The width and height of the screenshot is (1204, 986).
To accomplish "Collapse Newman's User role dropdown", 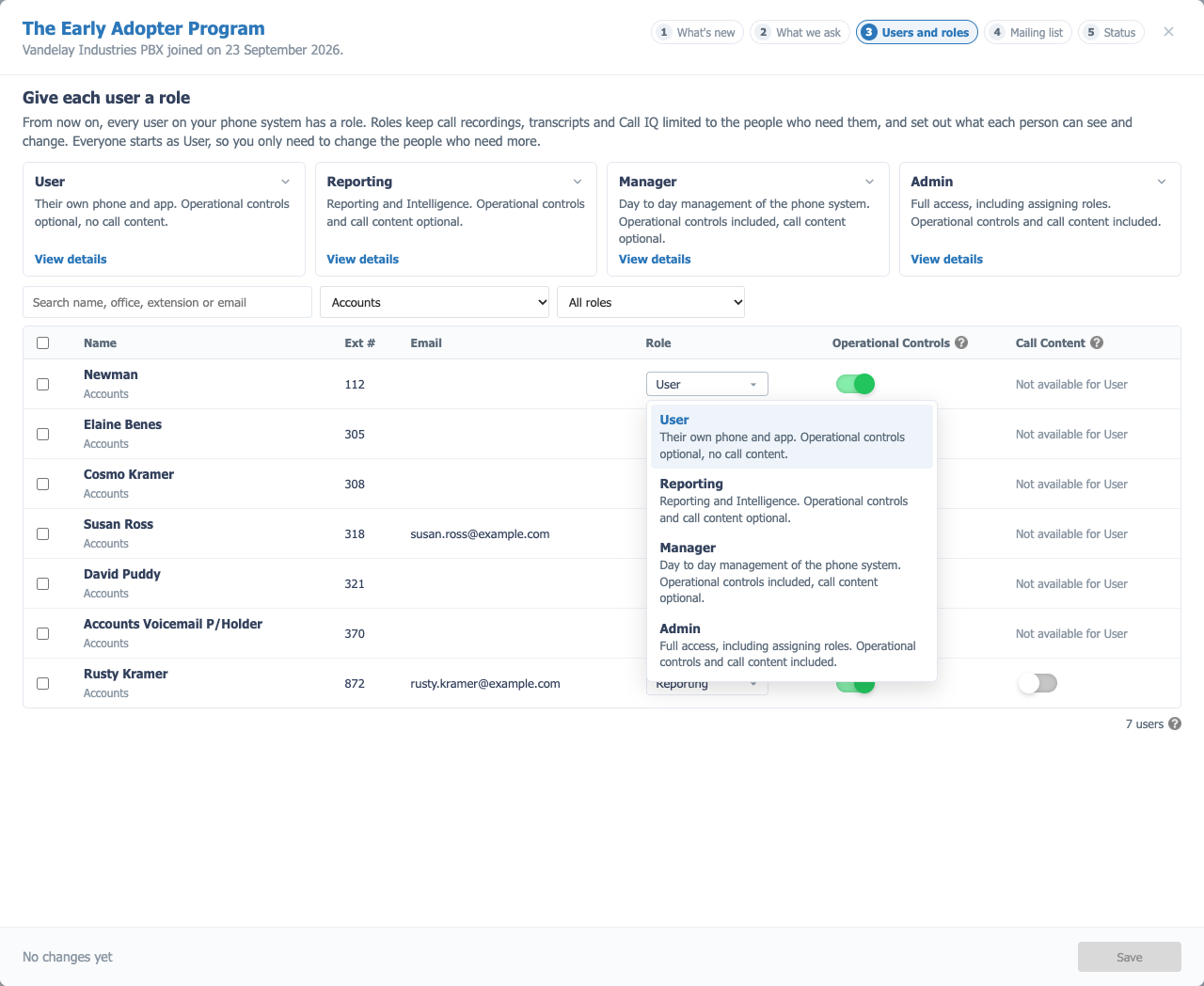I will coord(707,384).
